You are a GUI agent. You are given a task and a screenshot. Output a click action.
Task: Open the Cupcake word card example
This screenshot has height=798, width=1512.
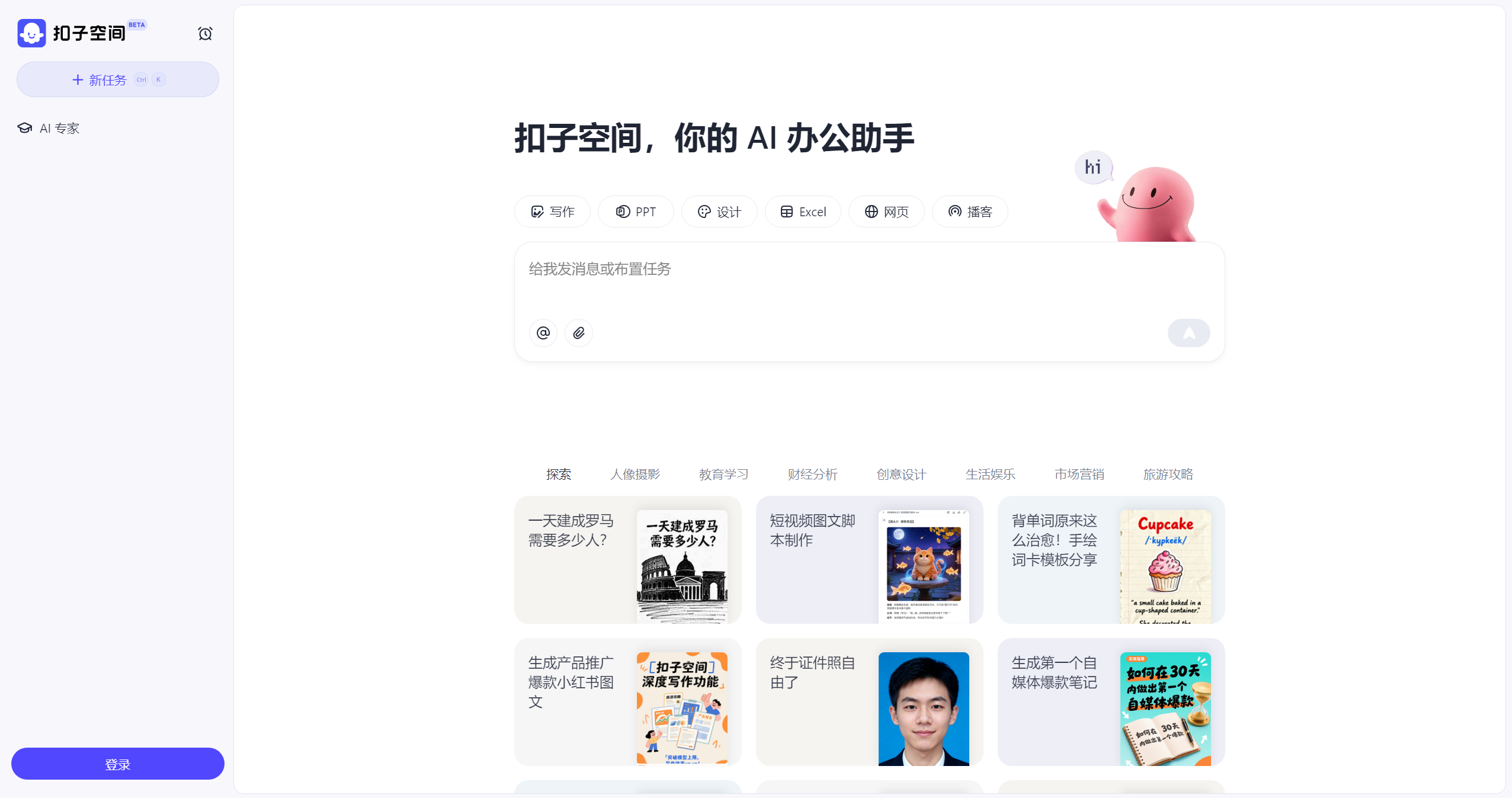click(x=1111, y=560)
